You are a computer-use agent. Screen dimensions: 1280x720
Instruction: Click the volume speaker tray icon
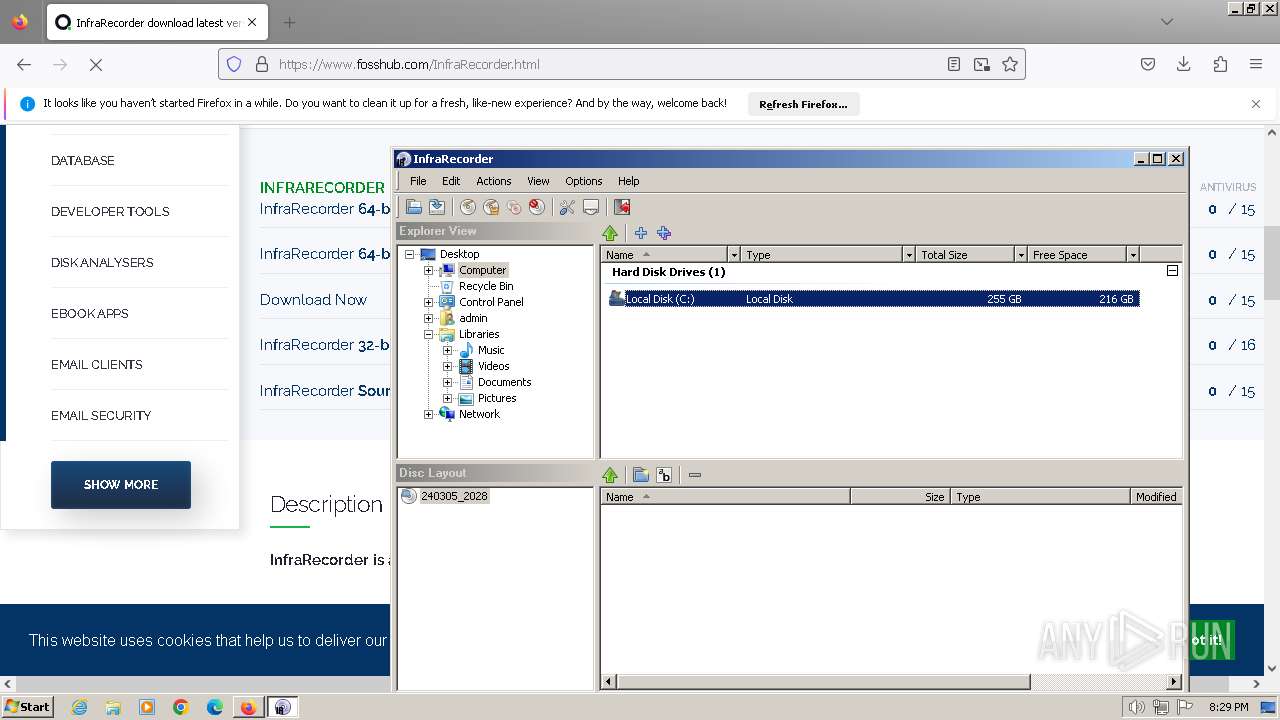point(1137,707)
